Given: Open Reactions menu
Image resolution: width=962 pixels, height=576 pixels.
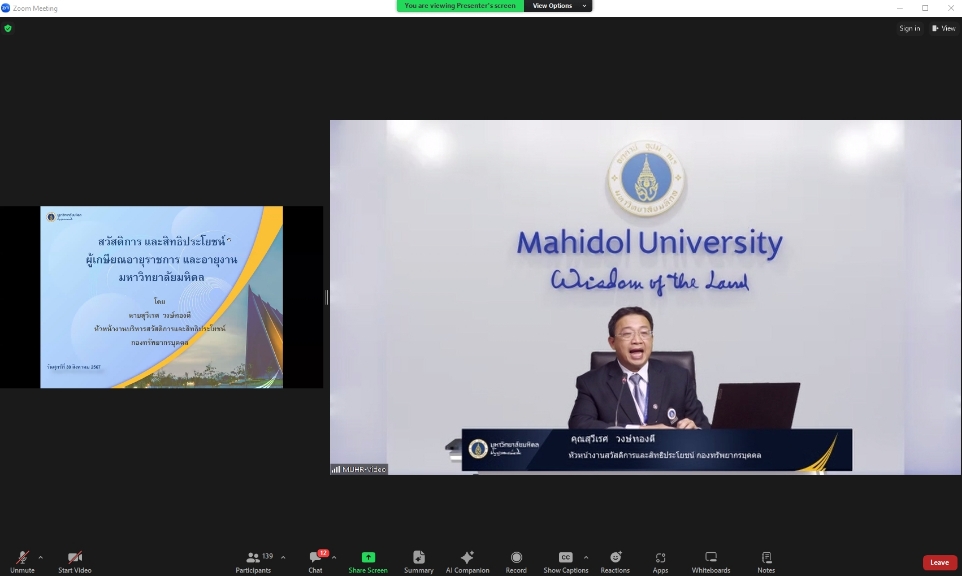Looking at the screenshot, I should pos(615,561).
